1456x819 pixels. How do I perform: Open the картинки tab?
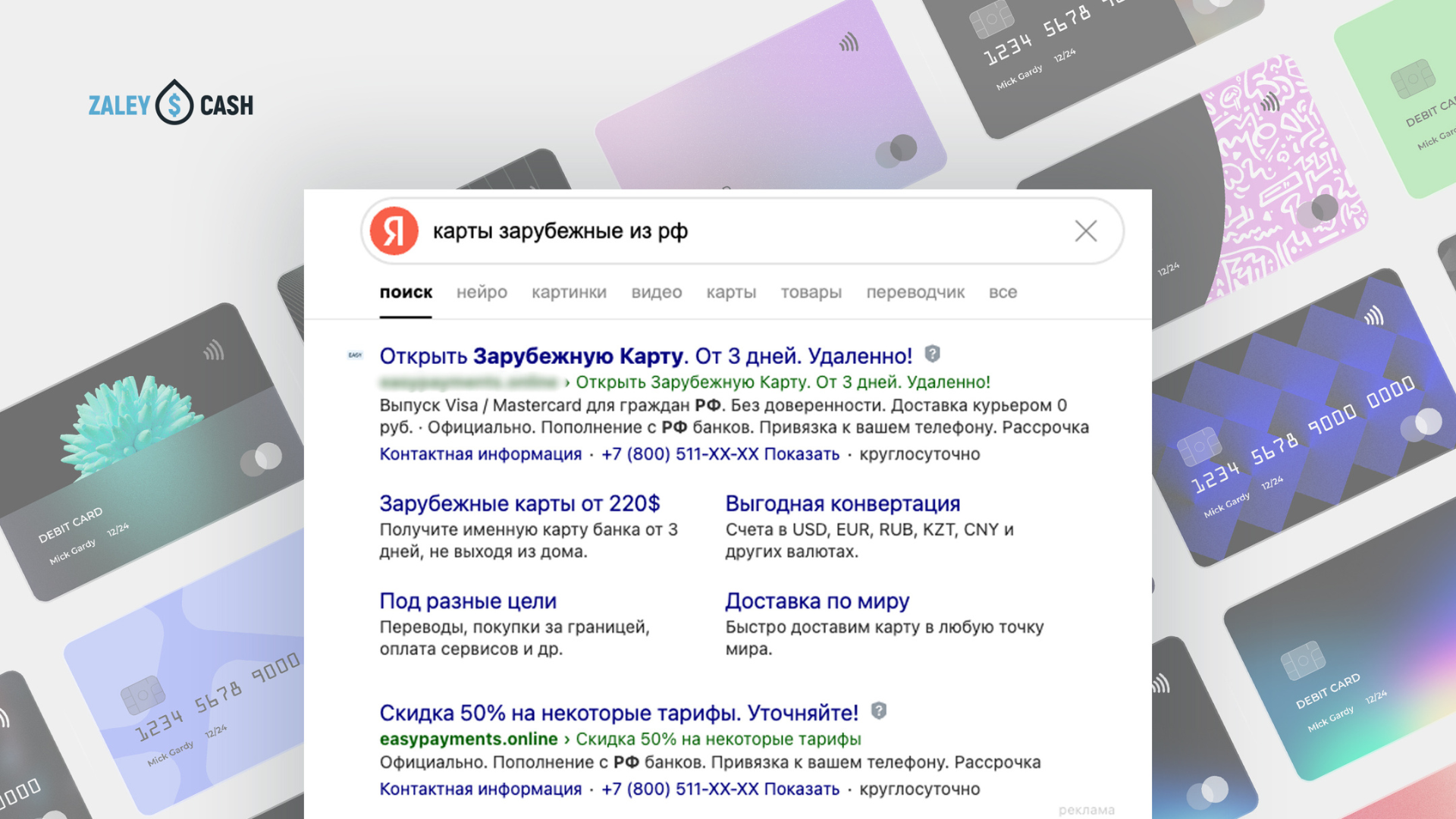(569, 292)
